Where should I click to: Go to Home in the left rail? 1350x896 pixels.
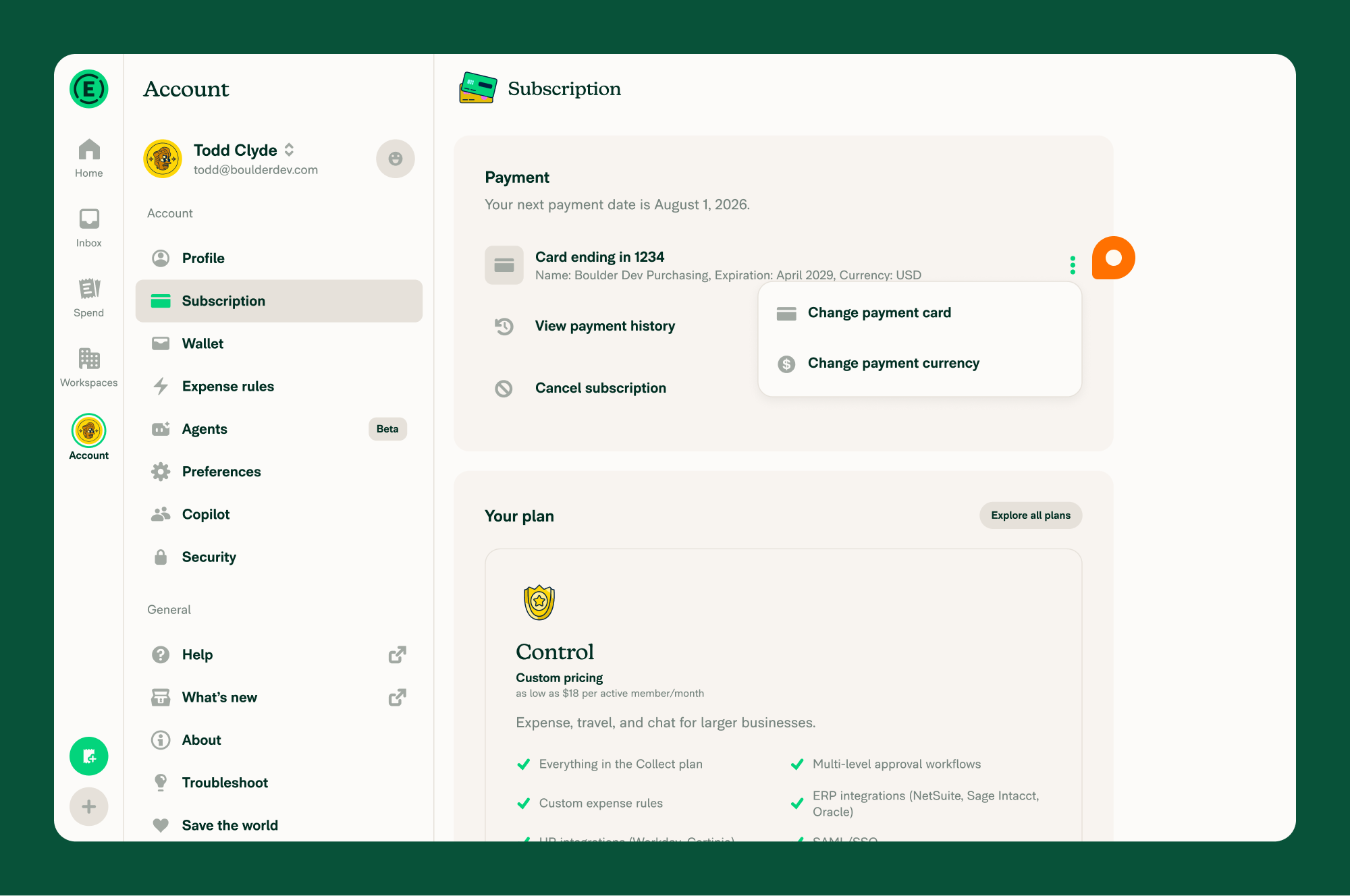pos(89,159)
